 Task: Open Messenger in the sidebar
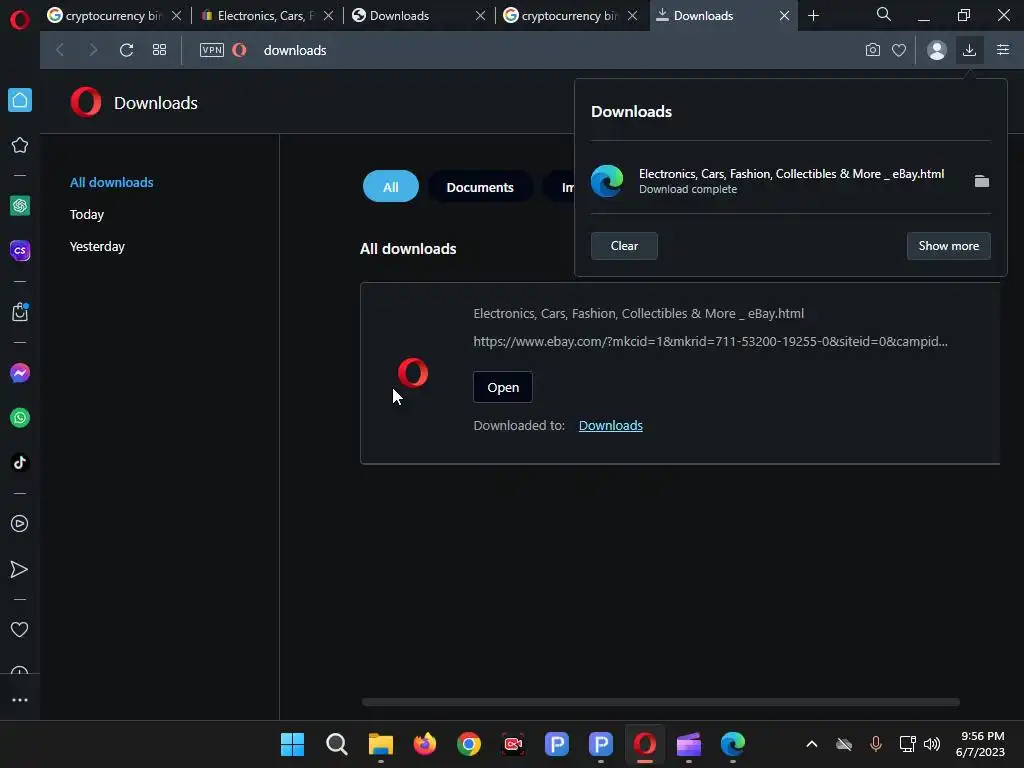(20, 373)
